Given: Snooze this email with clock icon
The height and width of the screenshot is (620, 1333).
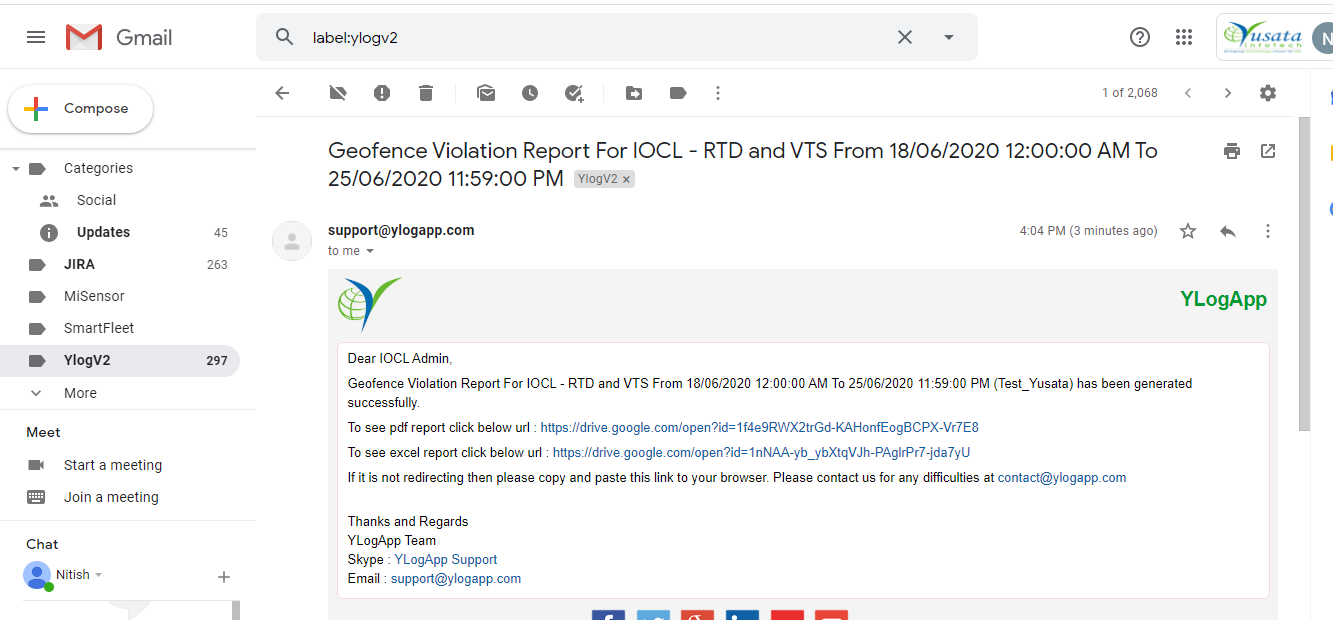Looking at the screenshot, I should pos(530,93).
